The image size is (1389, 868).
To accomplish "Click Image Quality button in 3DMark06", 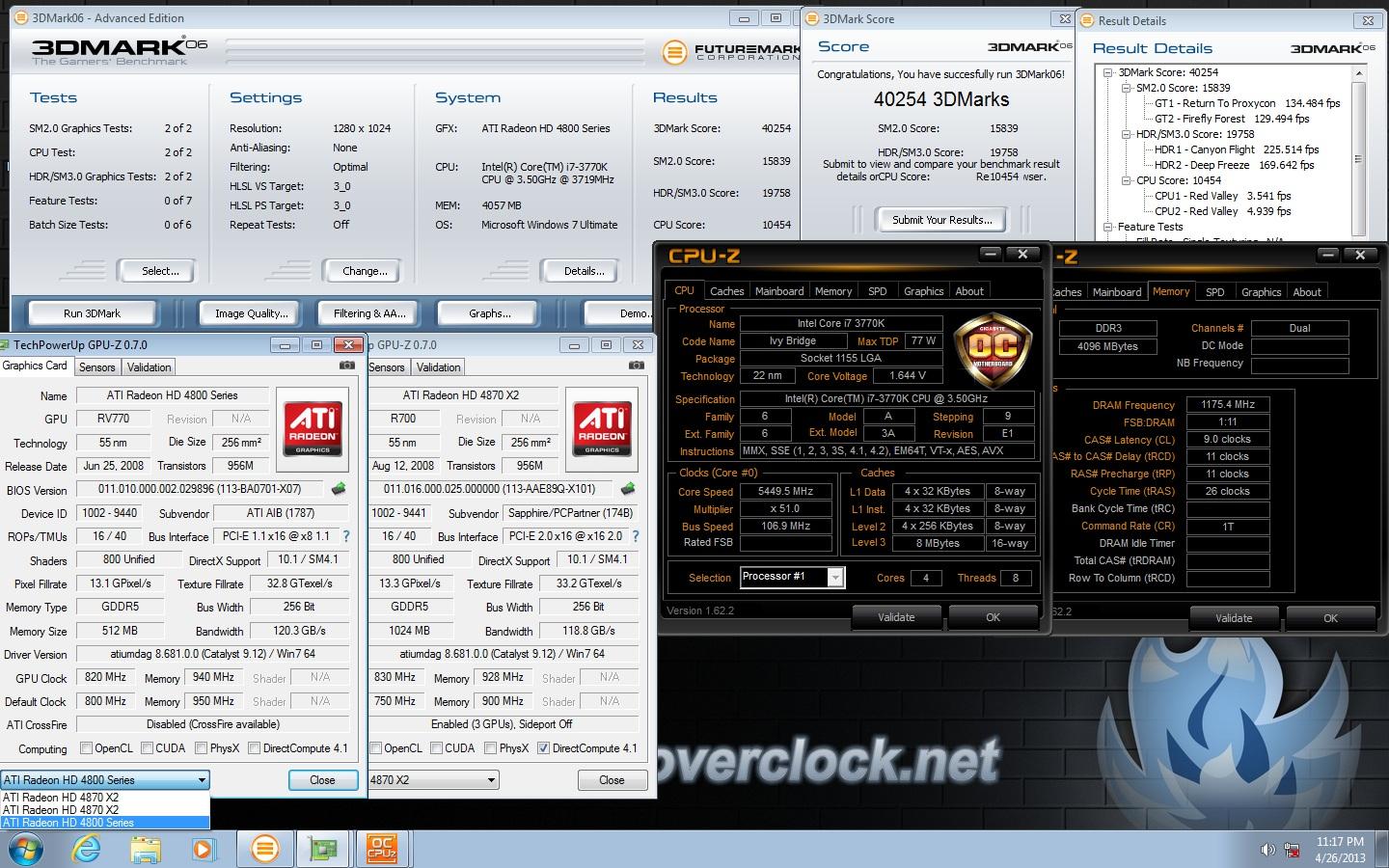I will [251, 312].
